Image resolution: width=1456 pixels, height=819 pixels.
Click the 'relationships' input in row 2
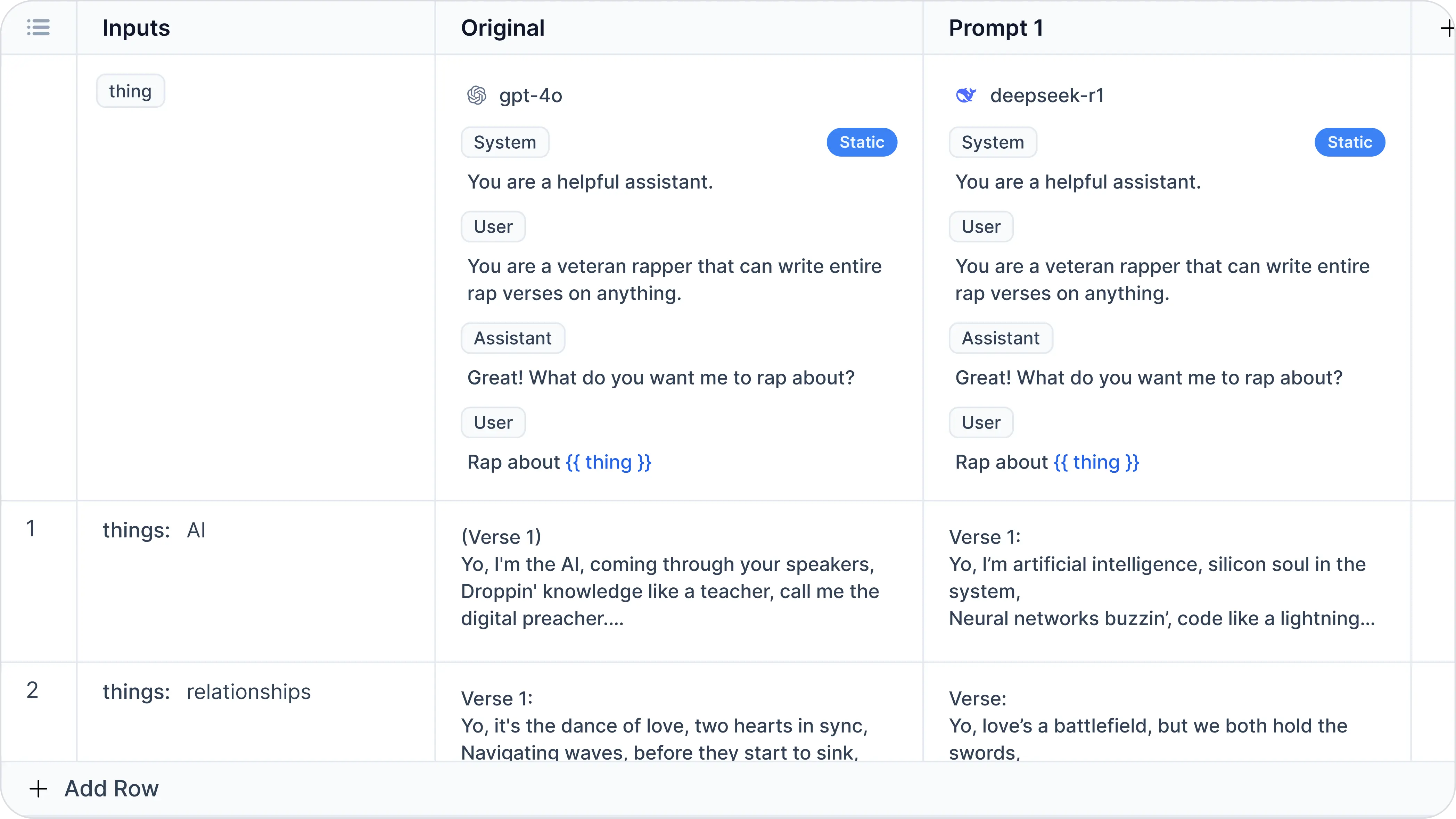(248, 691)
